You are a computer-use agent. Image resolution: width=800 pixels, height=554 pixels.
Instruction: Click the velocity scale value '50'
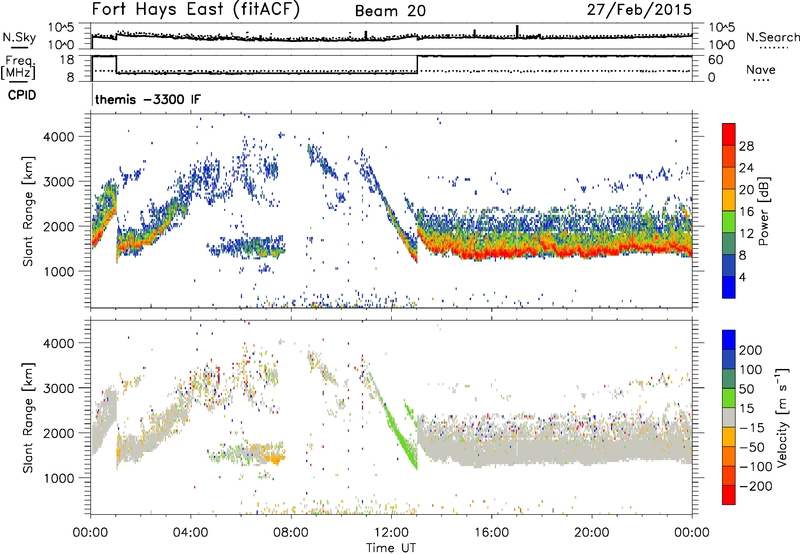746,389
